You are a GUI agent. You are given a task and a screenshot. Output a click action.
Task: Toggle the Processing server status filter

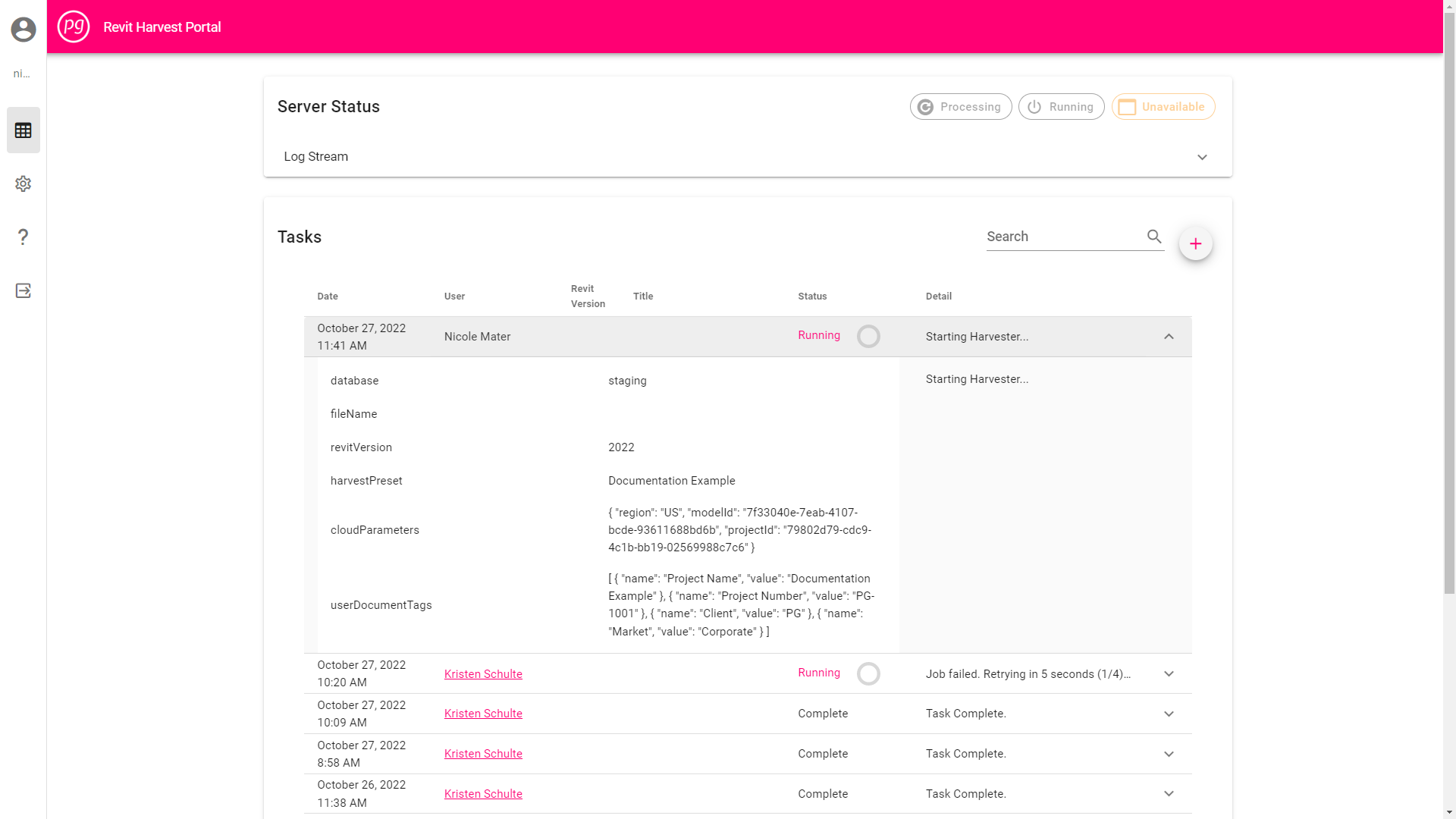coord(960,106)
